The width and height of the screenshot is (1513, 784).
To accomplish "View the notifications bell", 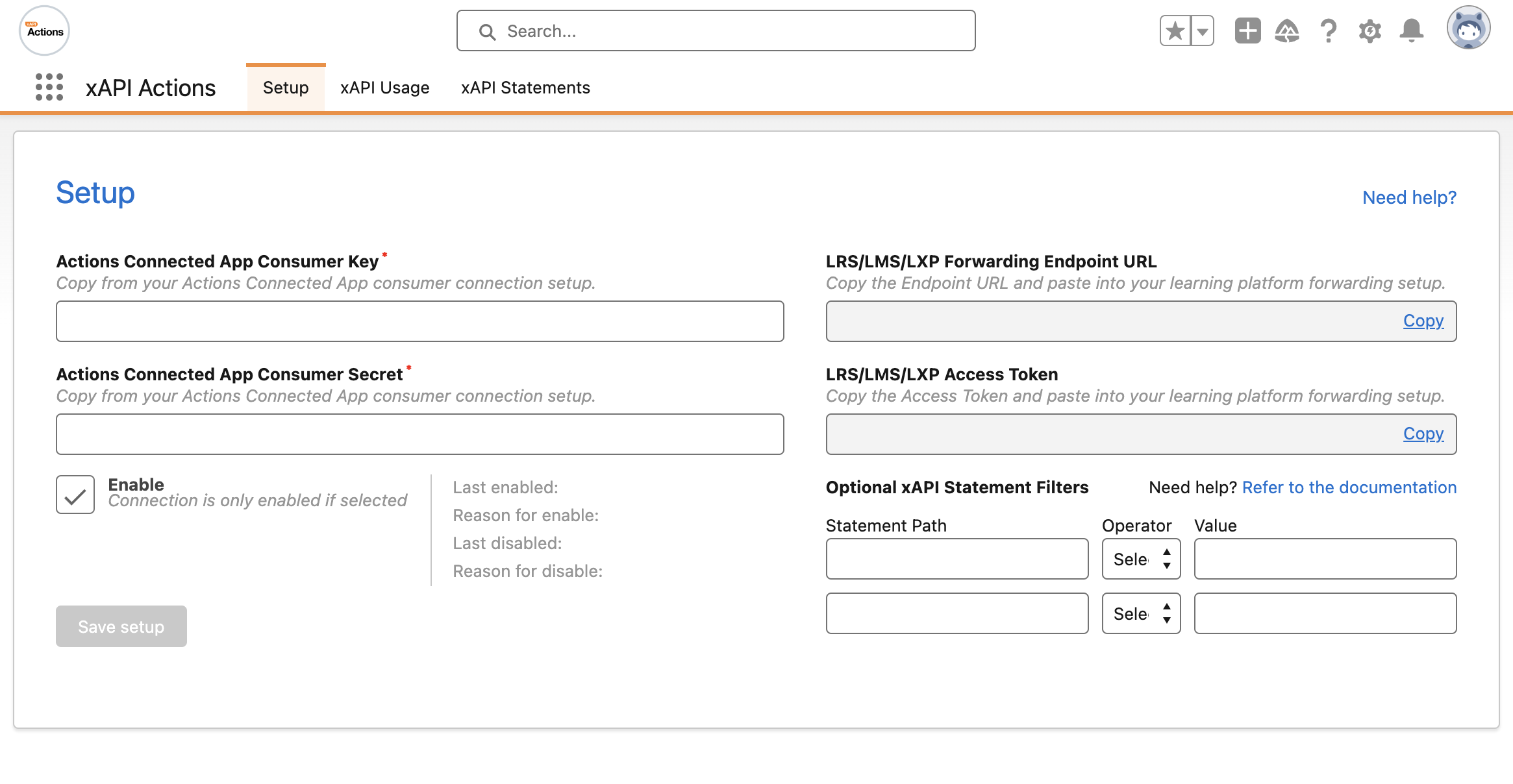I will pyautogui.click(x=1412, y=31).
